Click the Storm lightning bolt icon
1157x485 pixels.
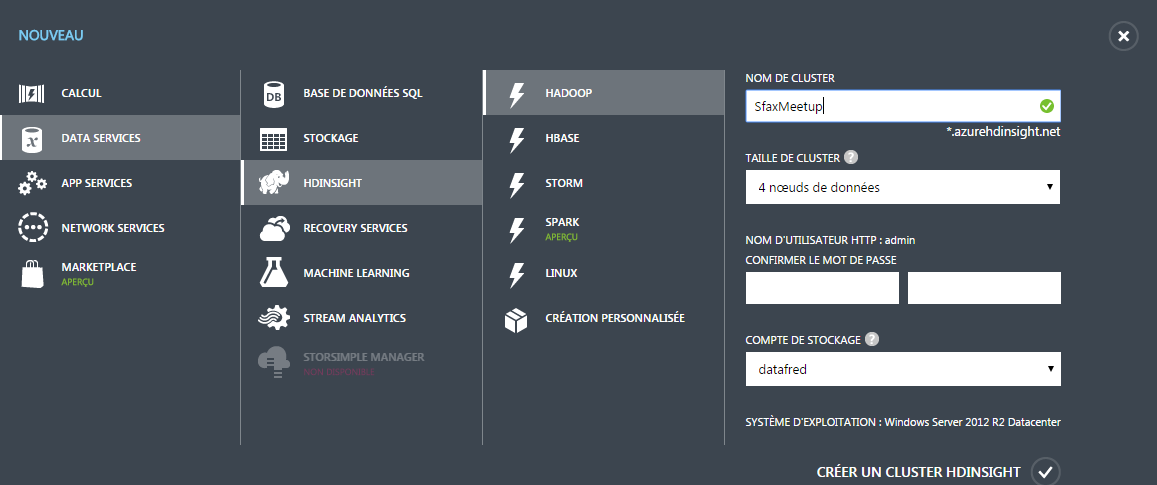[517, 183]
